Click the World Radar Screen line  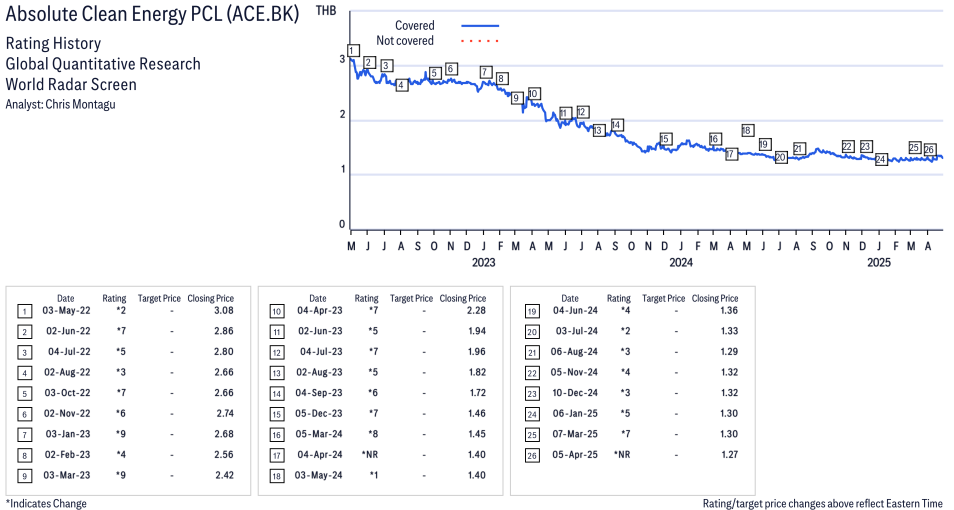pos(71,84)
